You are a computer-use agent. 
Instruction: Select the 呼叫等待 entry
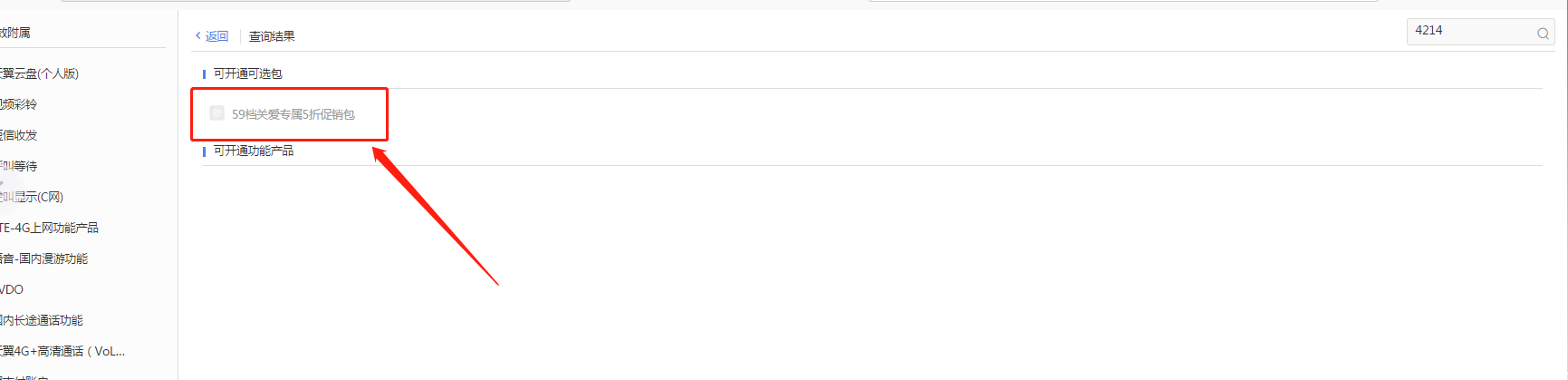[x=18, y=166]
